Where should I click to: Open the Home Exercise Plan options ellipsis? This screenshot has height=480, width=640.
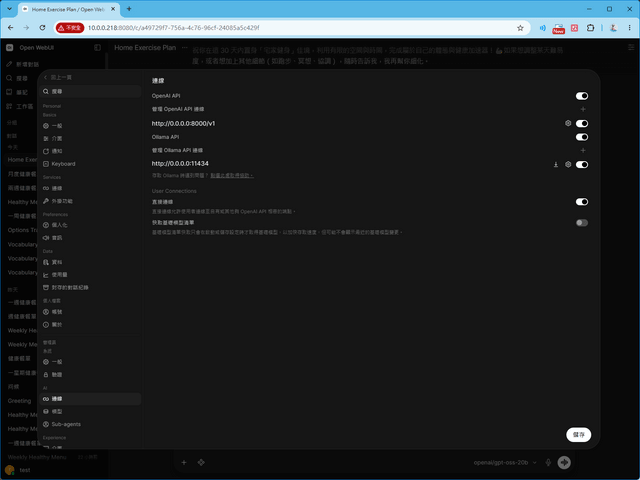tap(184, 48)
